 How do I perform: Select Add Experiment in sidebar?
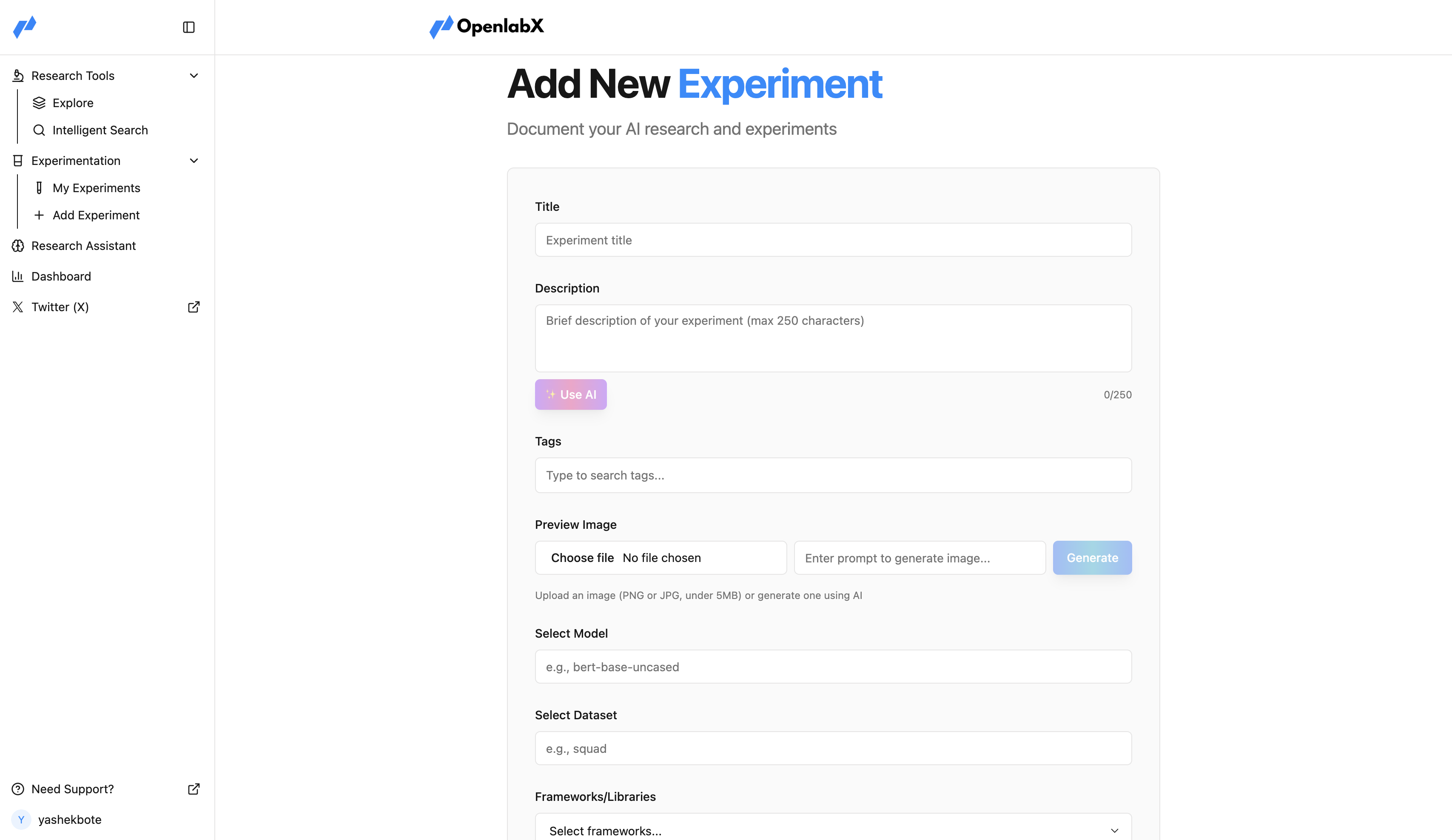(96, 216)
